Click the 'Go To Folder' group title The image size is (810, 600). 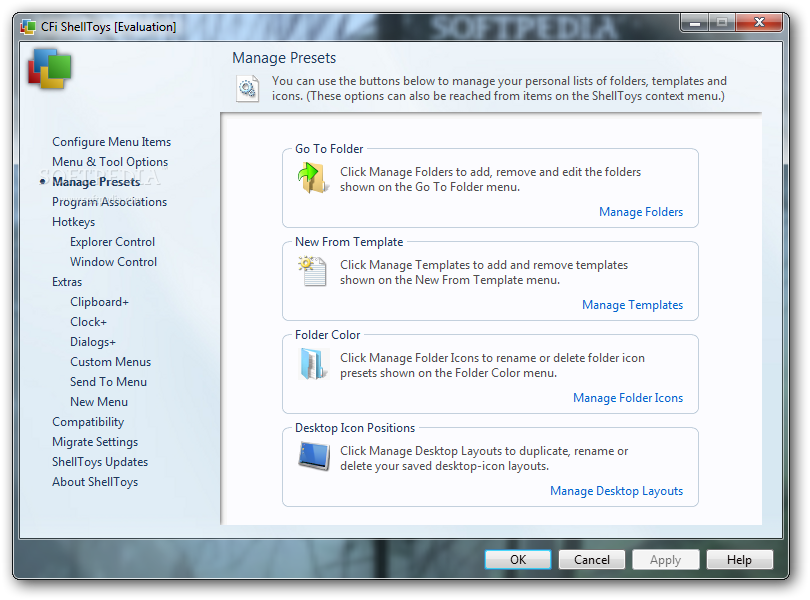[x=329, y=149]
